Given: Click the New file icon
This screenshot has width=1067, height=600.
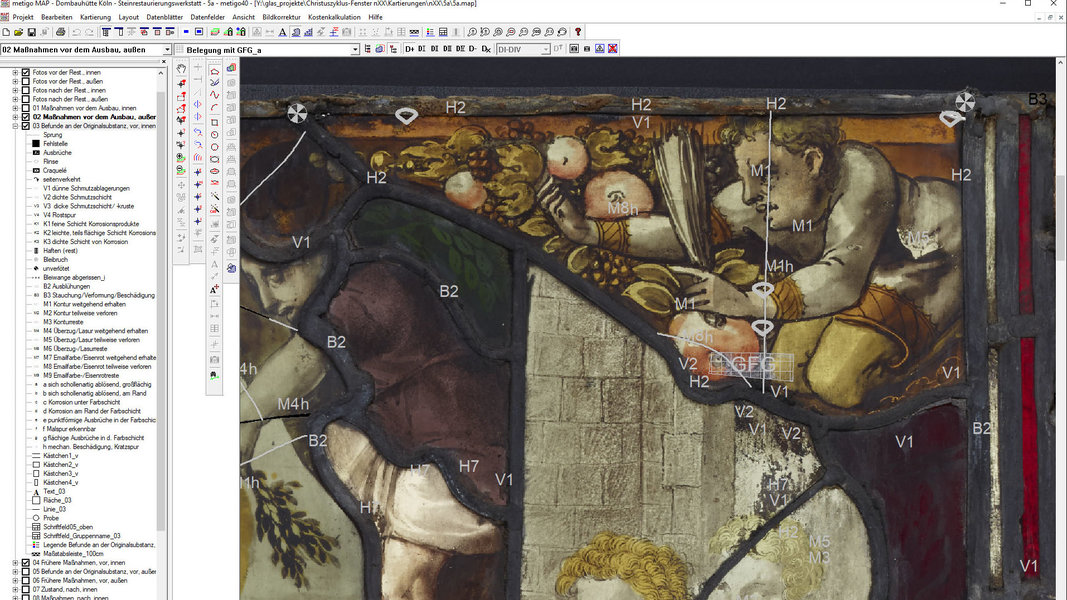Looking at the screenshot, I should pyautogui.click(x=5, y=32).
